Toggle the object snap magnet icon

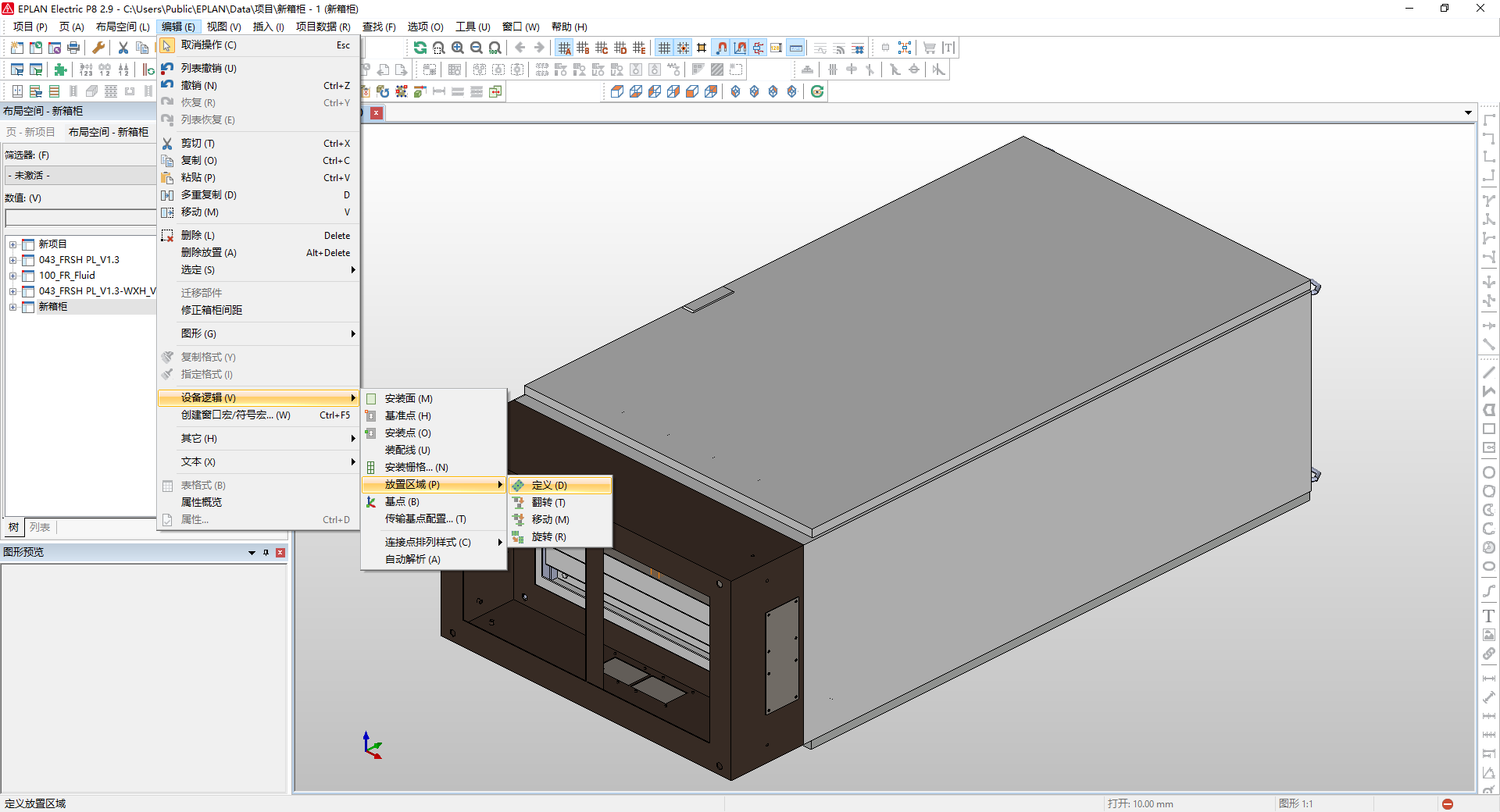(722, 48)
